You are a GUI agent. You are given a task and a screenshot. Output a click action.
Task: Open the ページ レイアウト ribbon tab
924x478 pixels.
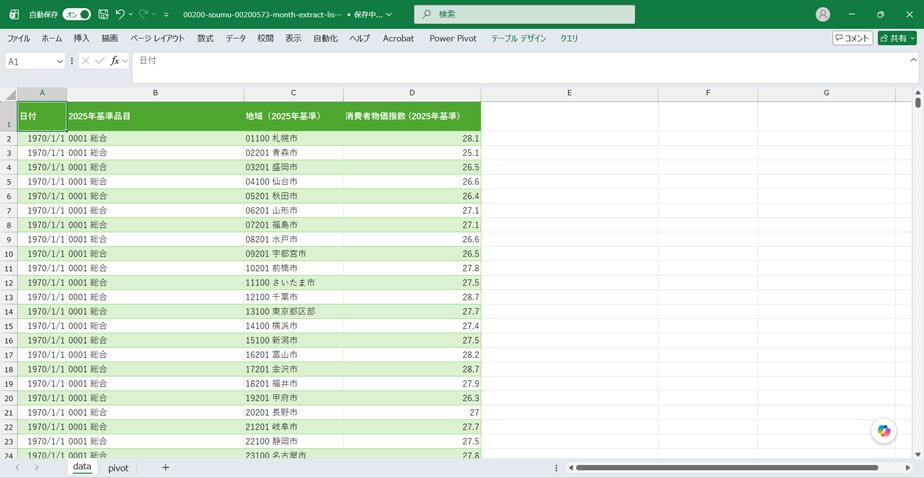[157, 38]
